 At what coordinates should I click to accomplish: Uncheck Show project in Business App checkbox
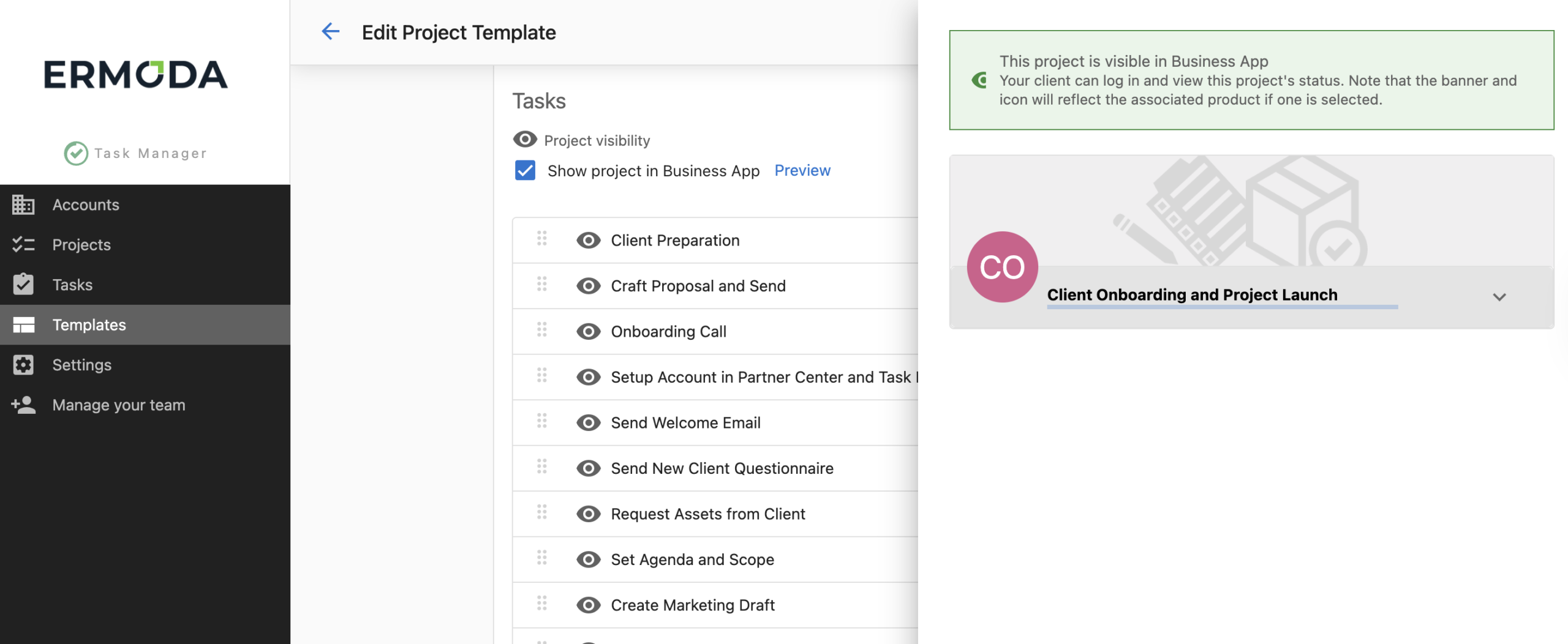click(x=526, y=170)
